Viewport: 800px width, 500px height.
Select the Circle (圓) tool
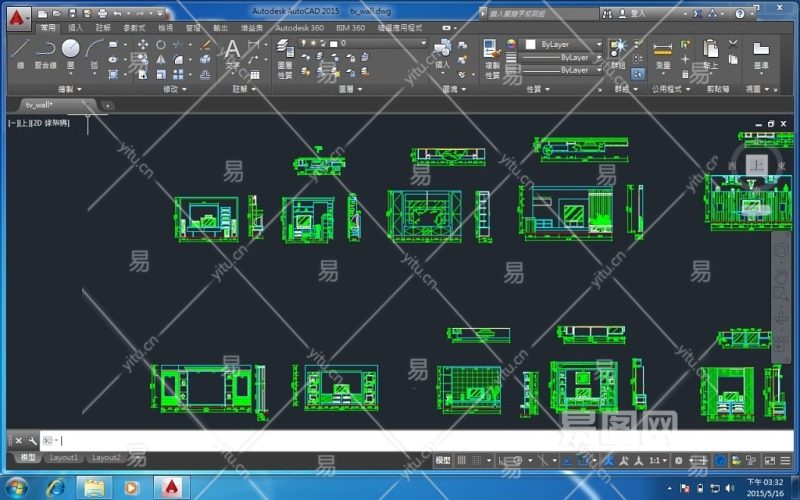(x=70, y=54)
